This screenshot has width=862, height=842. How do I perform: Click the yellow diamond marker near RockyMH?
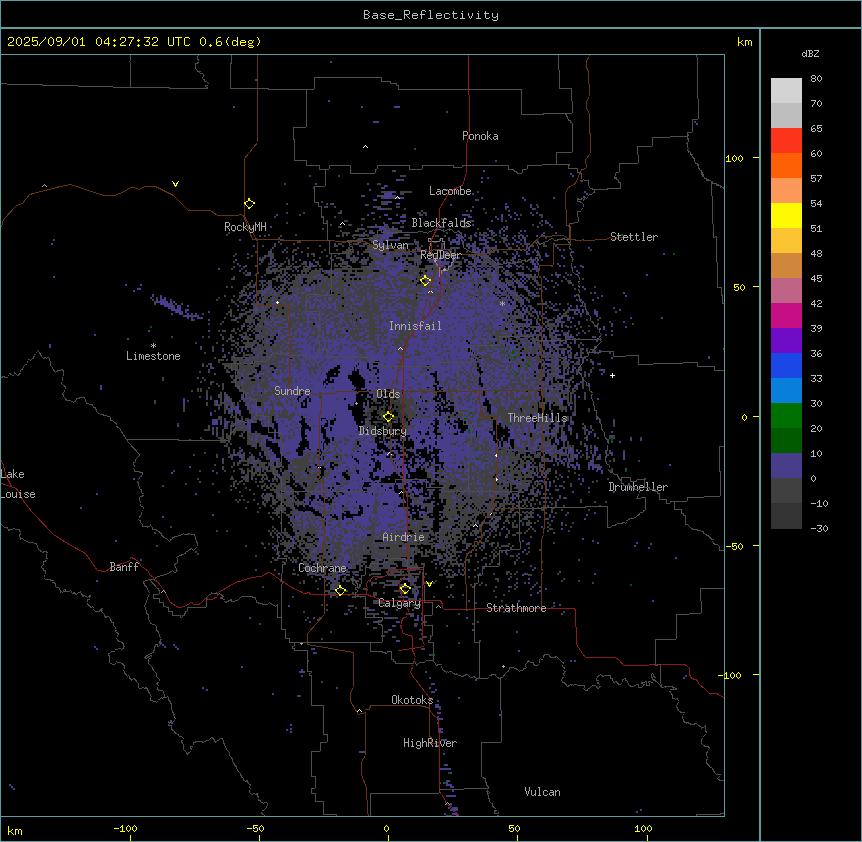pyautogui.click(x=250, y=203)
